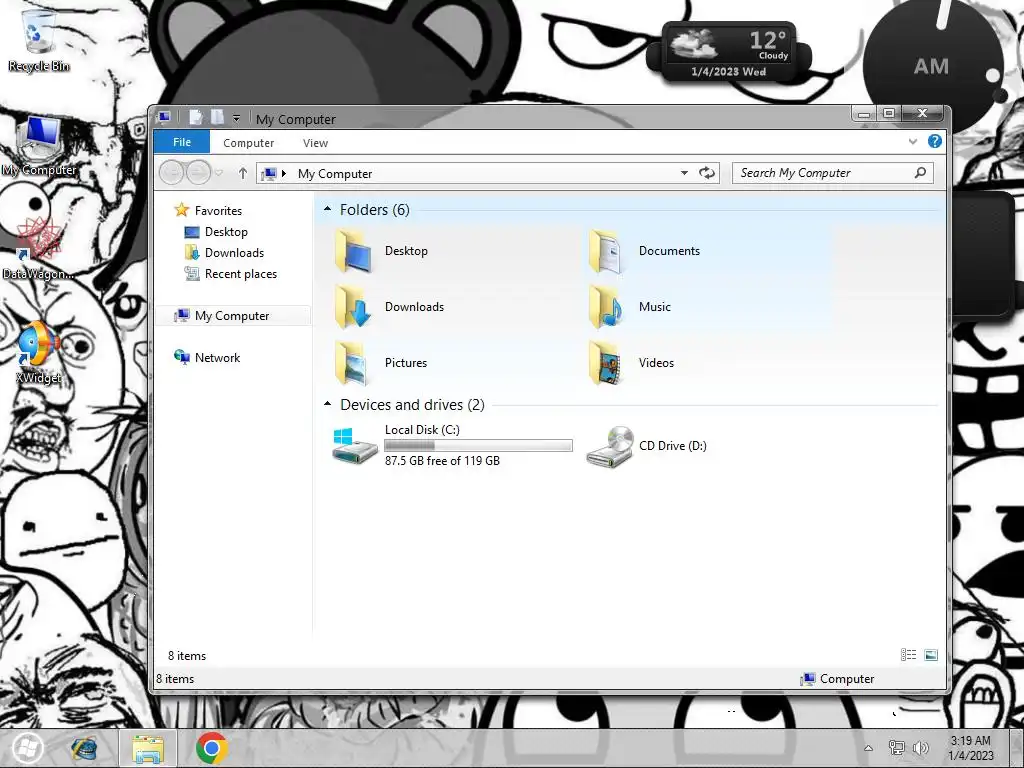1024x768 pixels.
Task: Open the Desktop folder in Folders group
Action: (x=354, y=251)
